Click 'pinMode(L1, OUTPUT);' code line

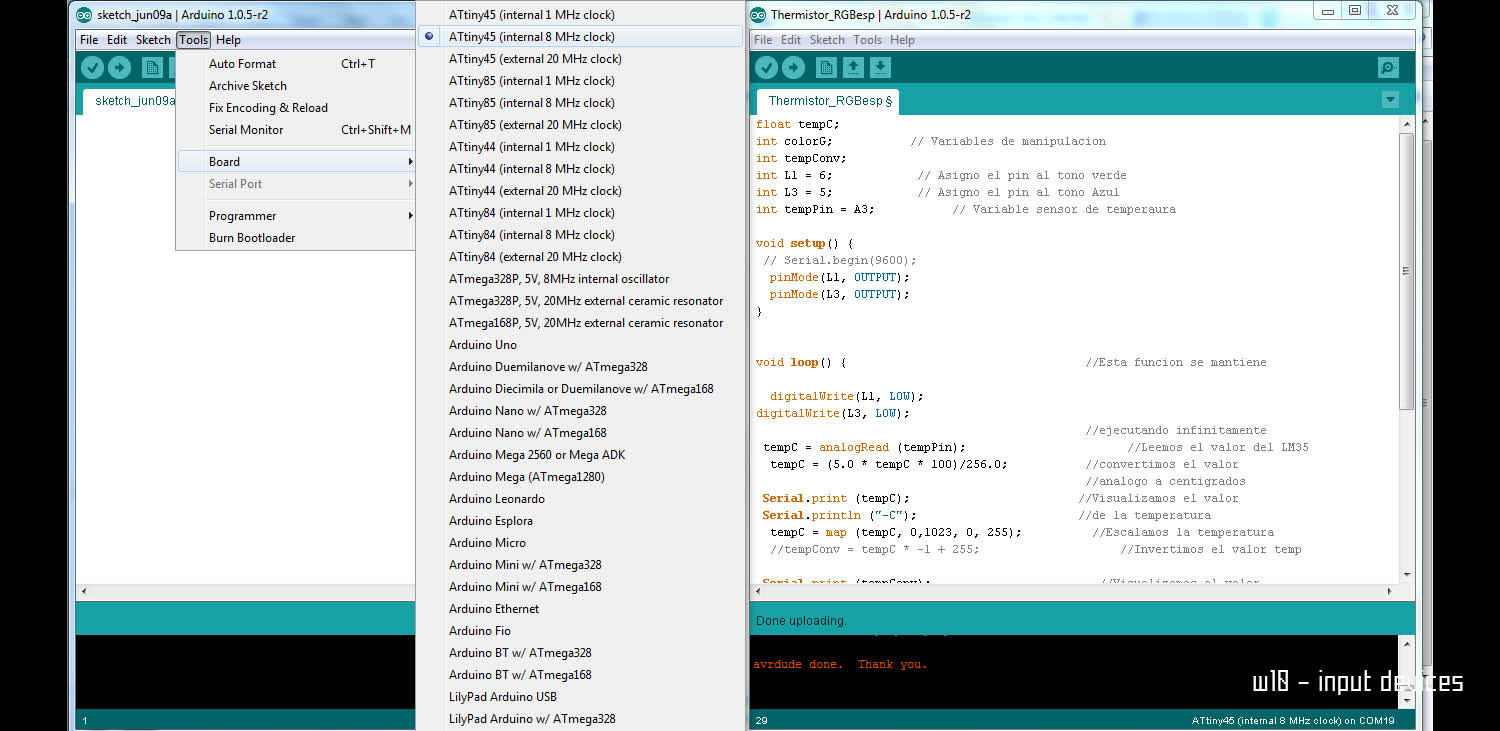[840, 277]
